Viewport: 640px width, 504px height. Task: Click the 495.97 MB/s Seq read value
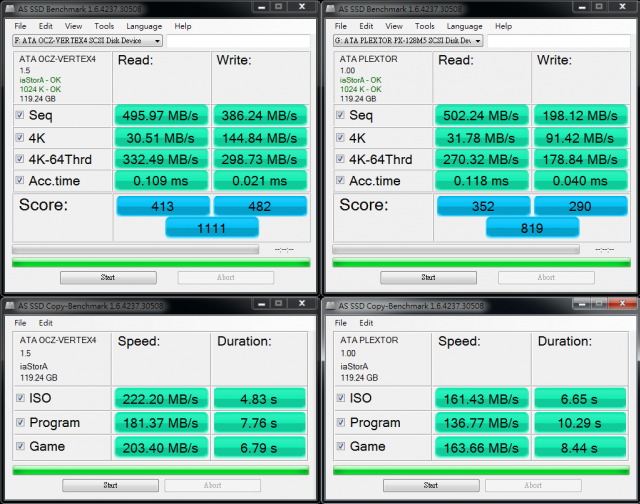(161, 115)
